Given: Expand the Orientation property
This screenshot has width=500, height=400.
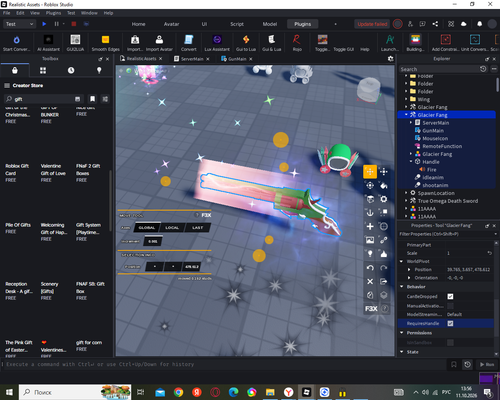Looking at the screenshot, I should (x=409, y=278).
